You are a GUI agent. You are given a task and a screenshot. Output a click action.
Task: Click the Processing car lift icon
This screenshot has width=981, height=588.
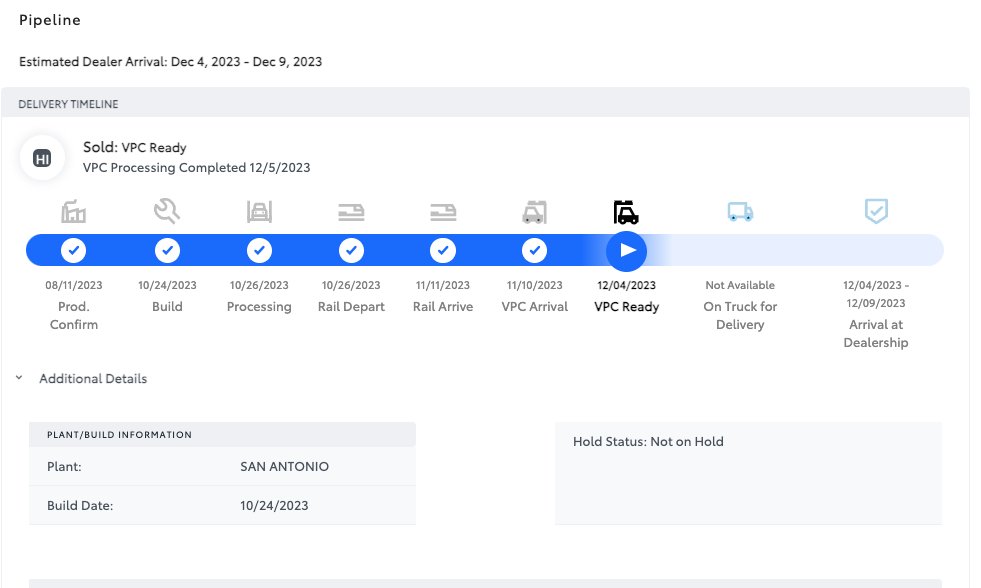pyautogui.click(x=259, y=212)
